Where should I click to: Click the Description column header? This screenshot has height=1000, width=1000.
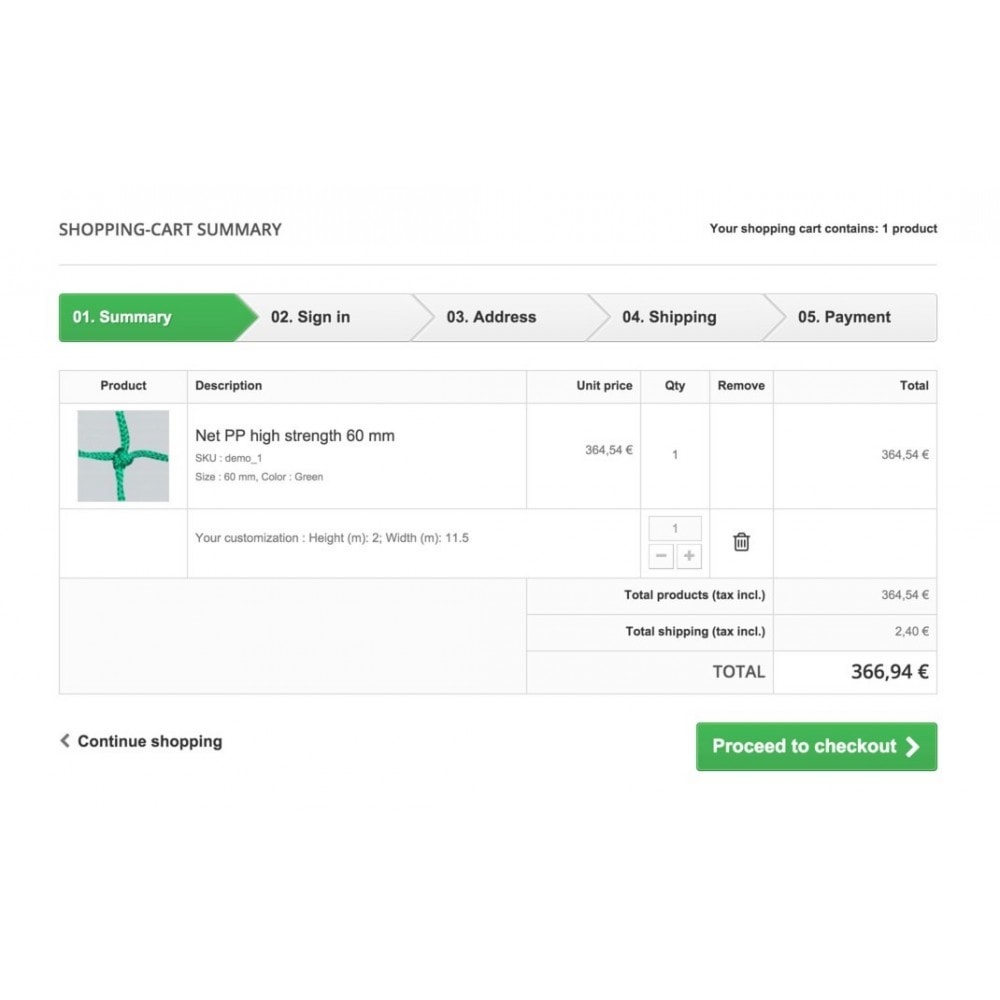tap(228, 386)
